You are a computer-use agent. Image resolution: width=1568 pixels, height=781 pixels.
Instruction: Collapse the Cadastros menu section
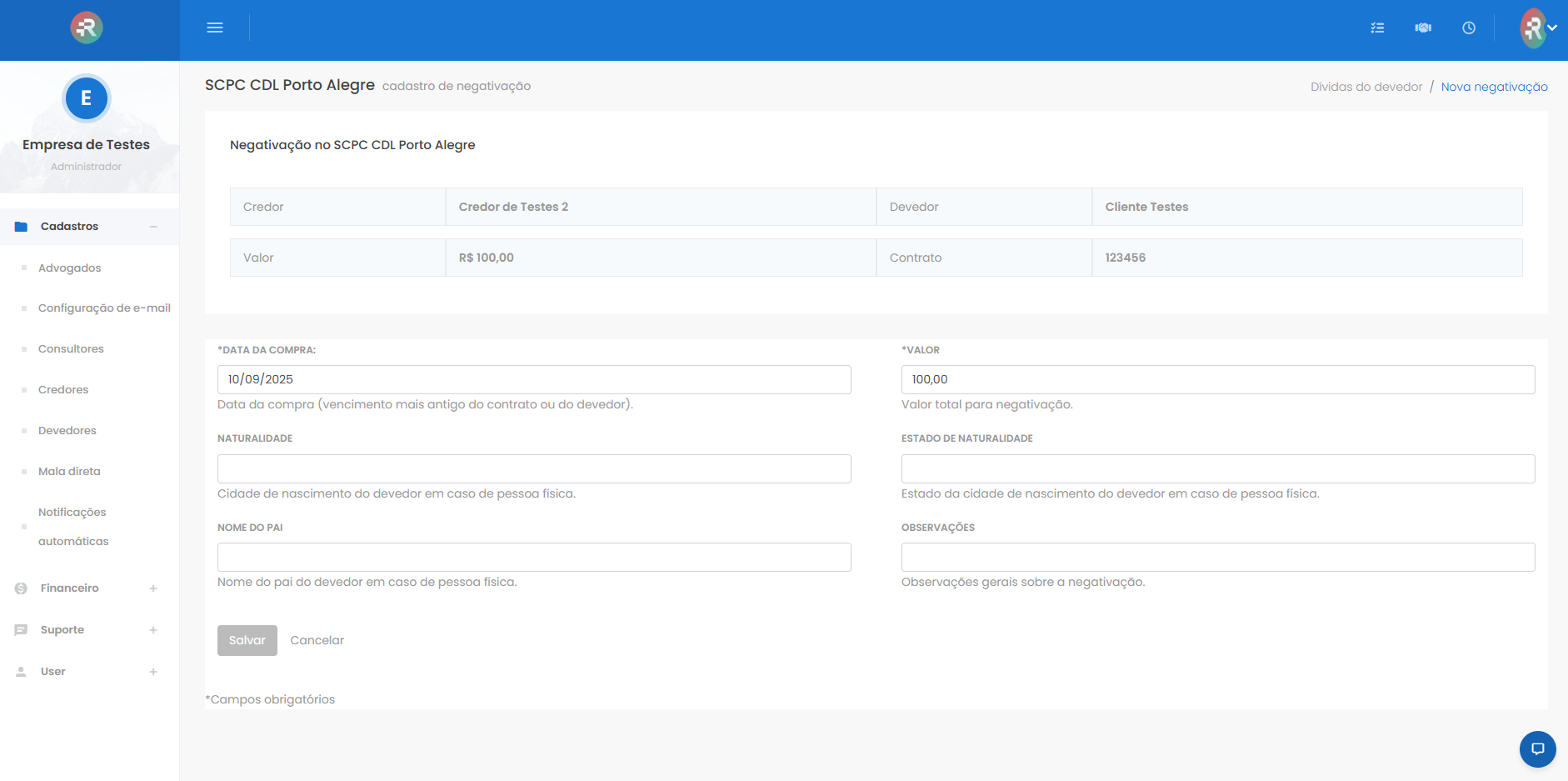click(153, 227)
